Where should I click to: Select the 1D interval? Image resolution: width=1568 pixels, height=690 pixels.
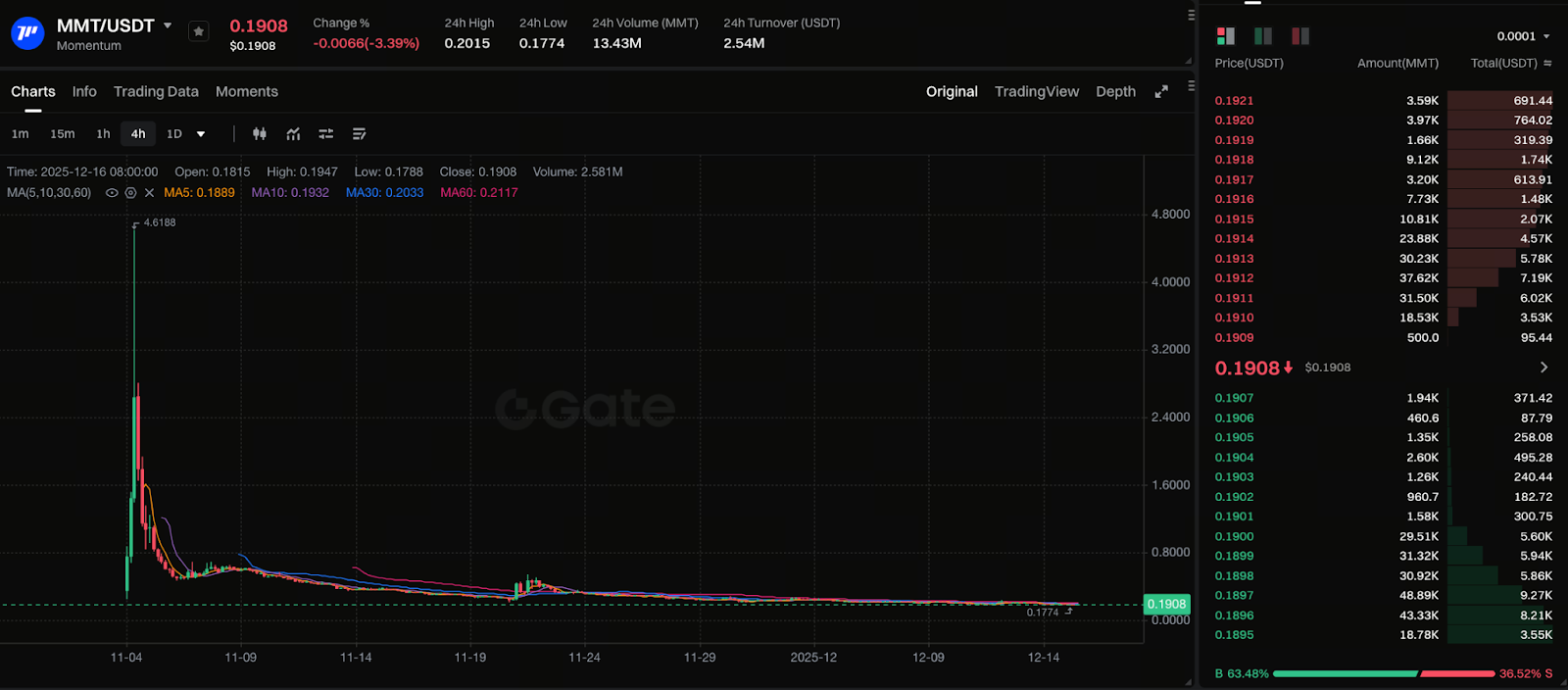174,134
